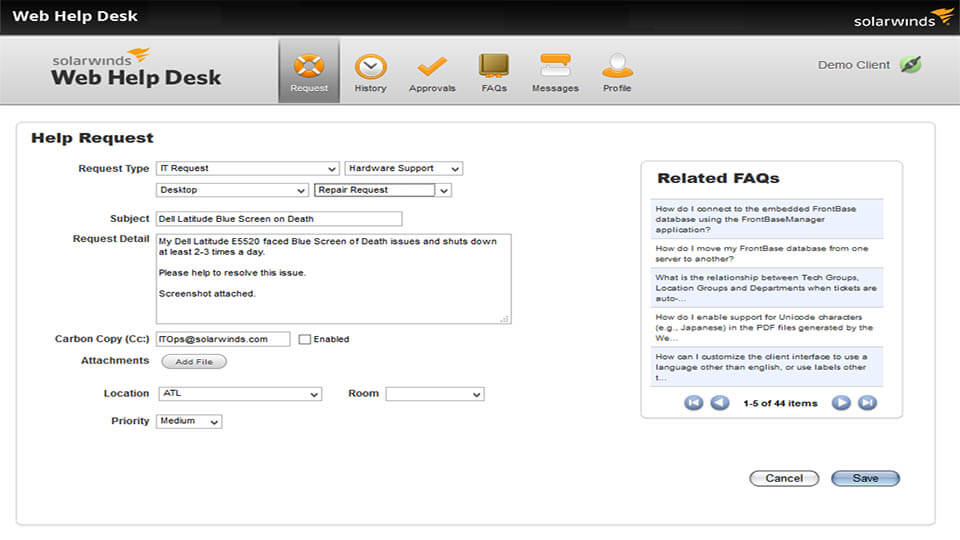Viewport: 960px width, 540px height.
Task: Click the Help Request heading
Action: [92, 138]
